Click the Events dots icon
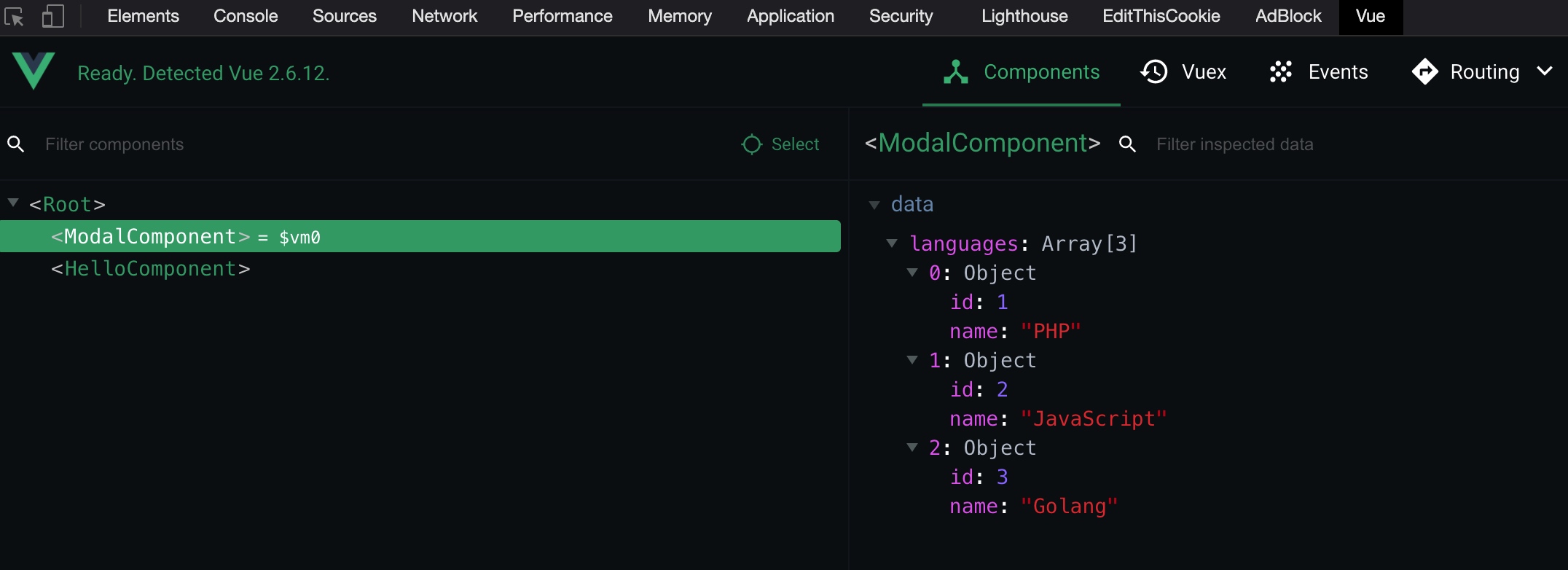The height and width of the screenshot is (570, 1568). point(1281,71)
